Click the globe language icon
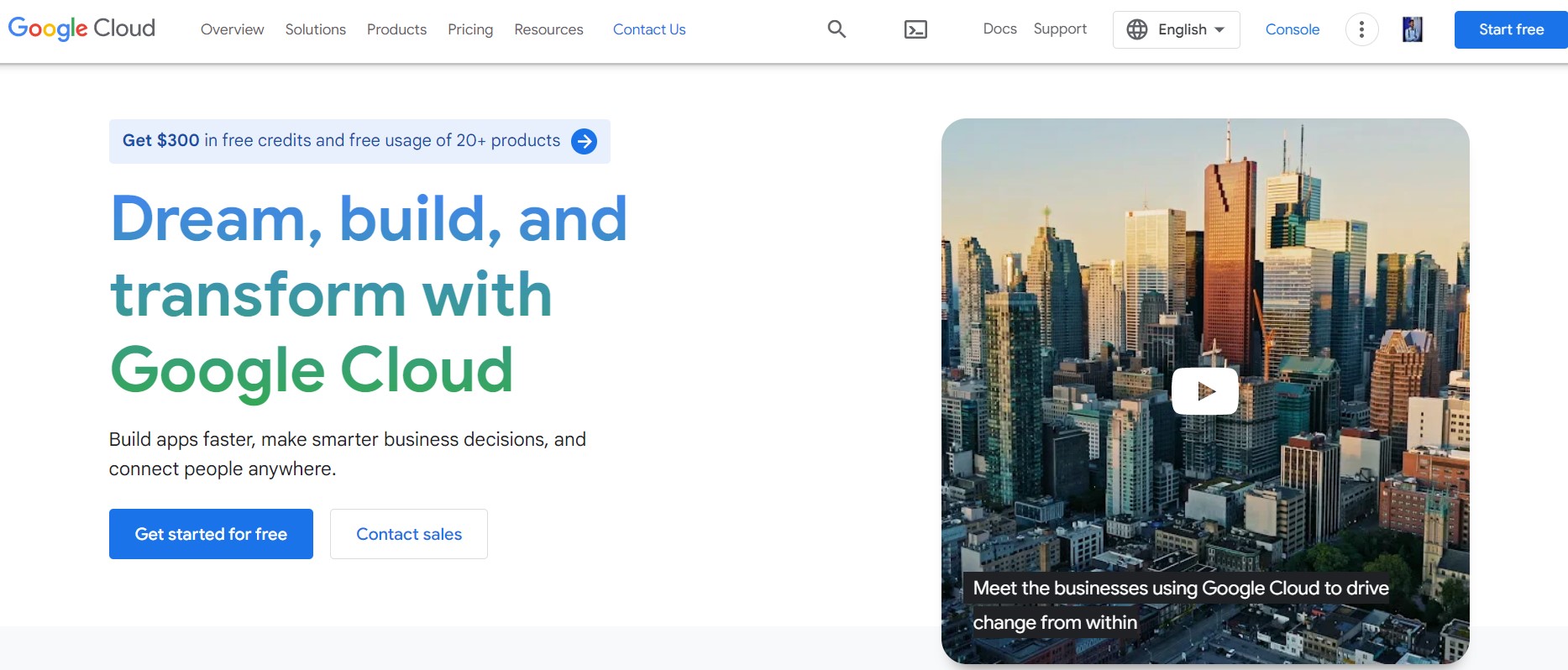 click(1137, 29)
